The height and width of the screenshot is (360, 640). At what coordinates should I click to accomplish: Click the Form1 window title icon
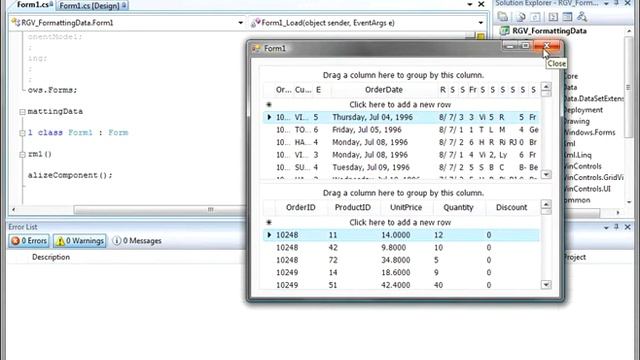pos(256,49)
